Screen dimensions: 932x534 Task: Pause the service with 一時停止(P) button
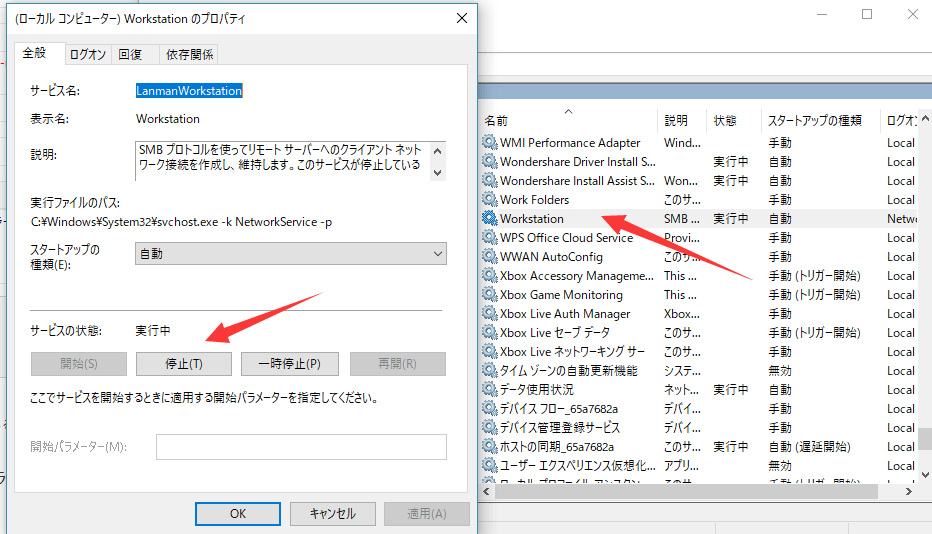pos(289,364)
